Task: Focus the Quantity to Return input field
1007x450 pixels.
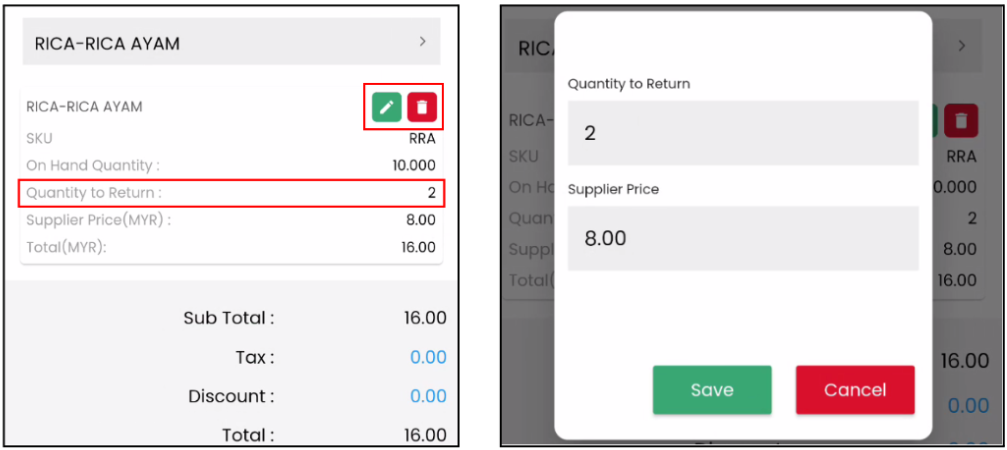Action: point(742,133)
